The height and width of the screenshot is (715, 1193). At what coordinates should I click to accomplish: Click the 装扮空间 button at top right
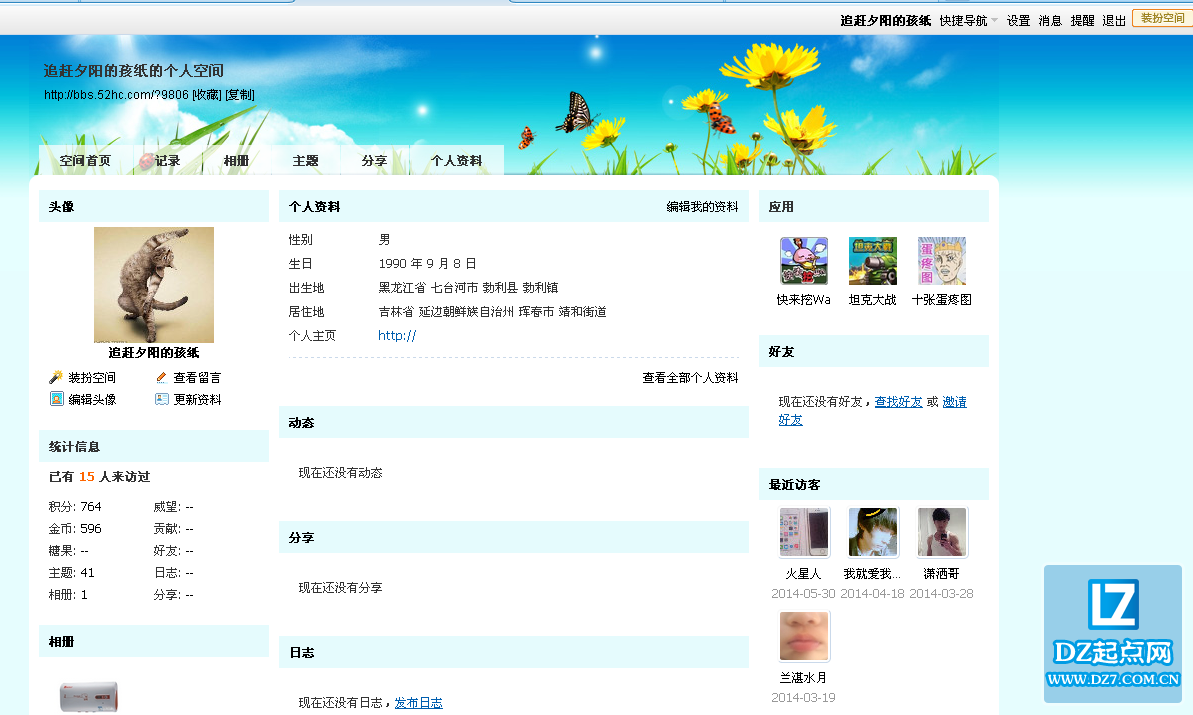(x=1162, y=19)
